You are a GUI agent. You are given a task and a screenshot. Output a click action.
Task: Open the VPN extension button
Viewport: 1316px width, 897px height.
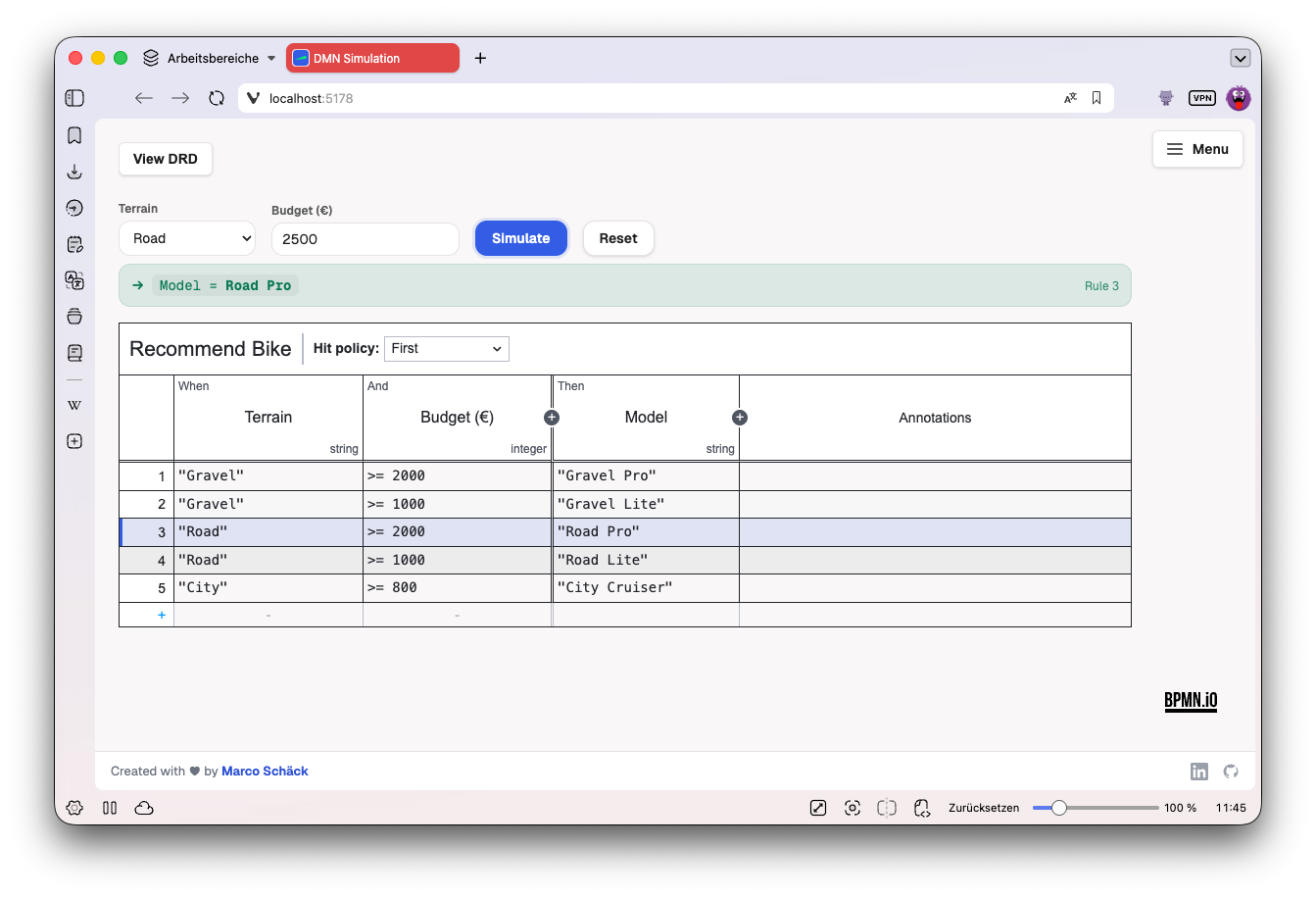coord(1202,98)
